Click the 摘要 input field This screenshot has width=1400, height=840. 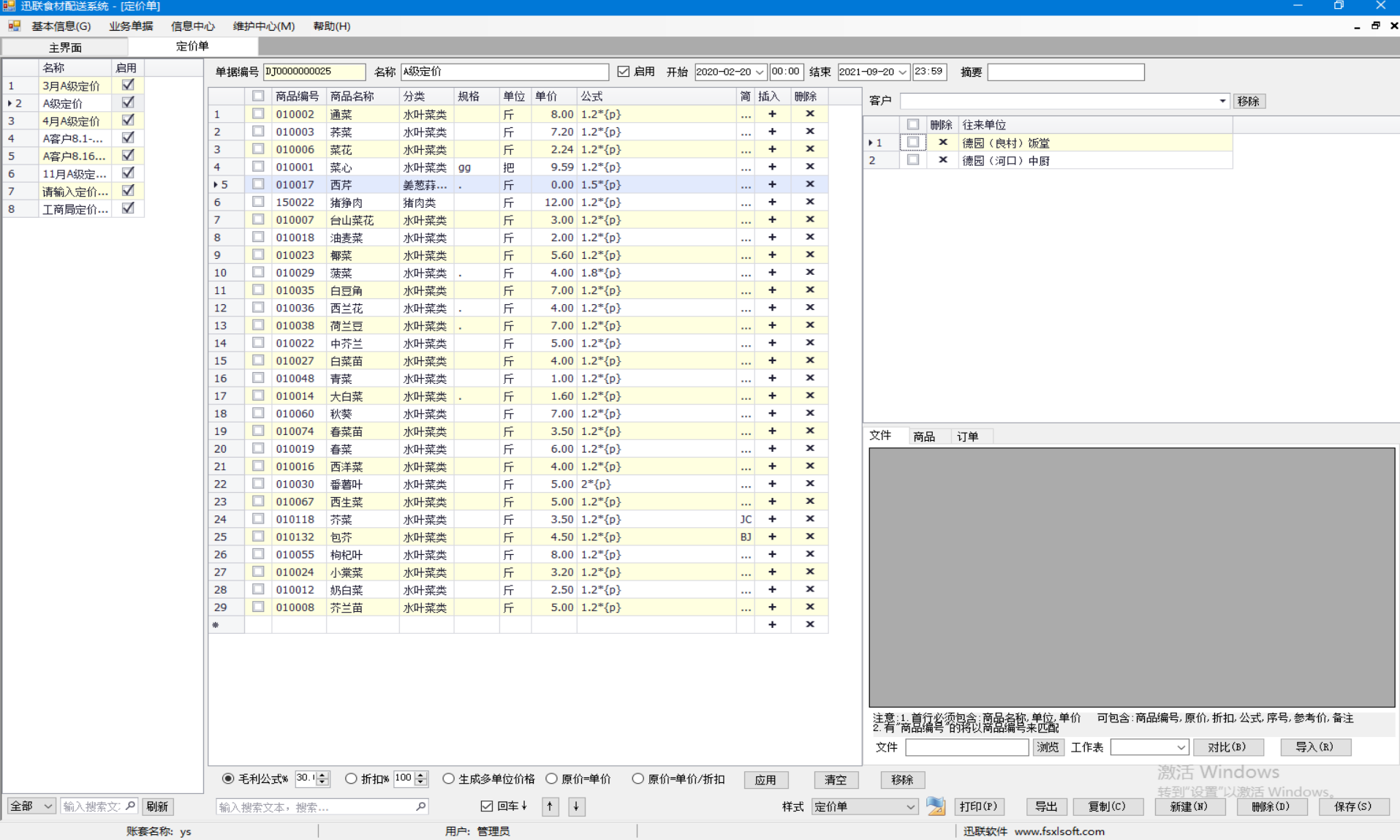[x=1065, y=72]
